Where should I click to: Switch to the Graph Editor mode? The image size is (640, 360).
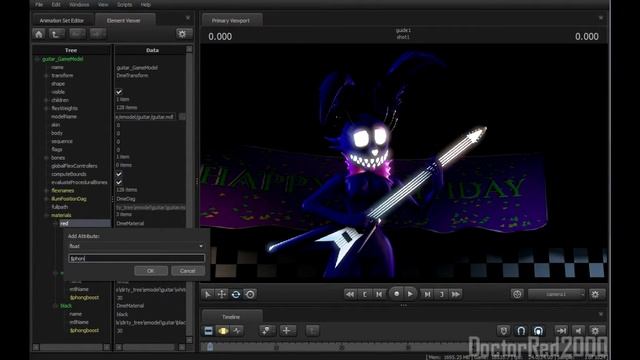(237, 331)
